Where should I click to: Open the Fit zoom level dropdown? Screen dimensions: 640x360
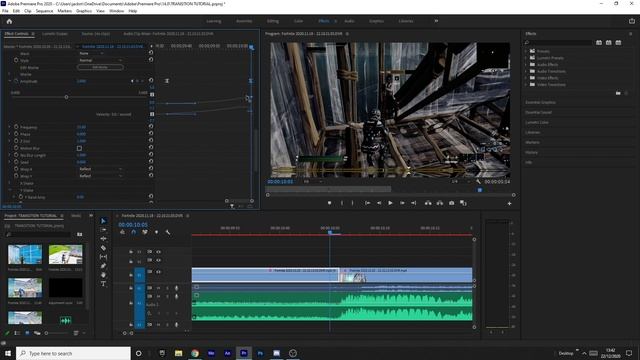click(313, 182)
